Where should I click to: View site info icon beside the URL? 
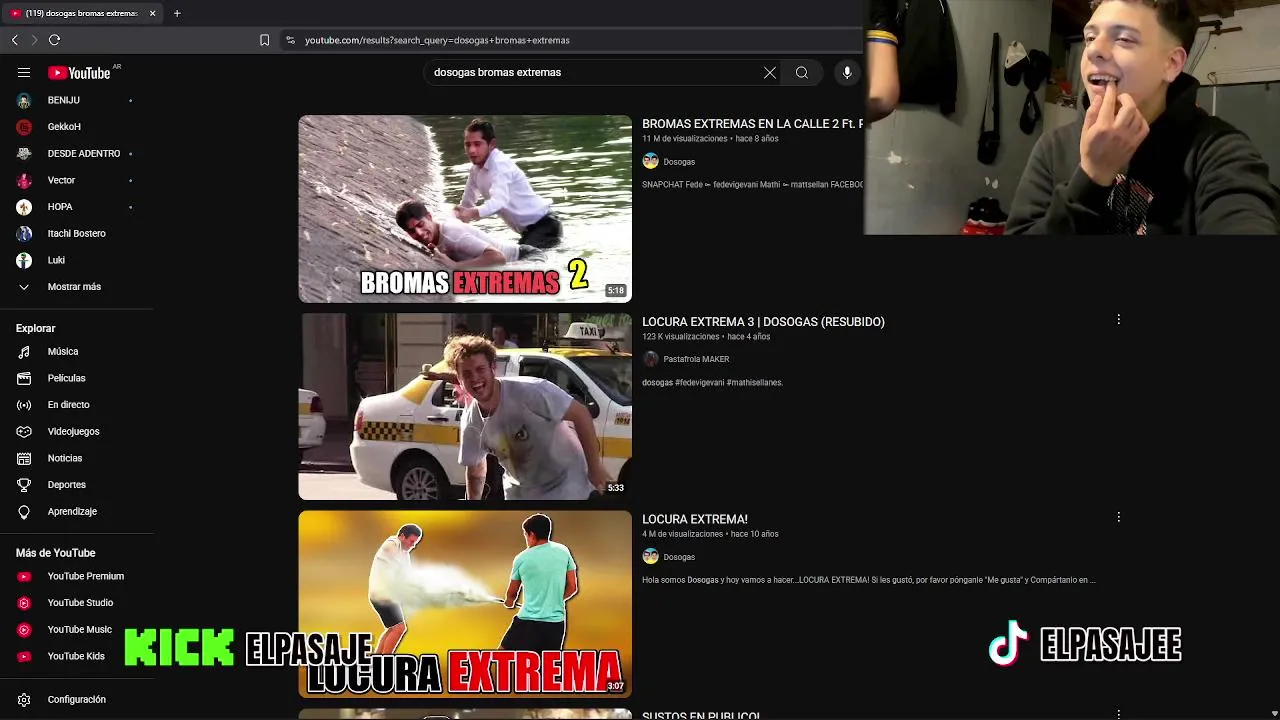click(290, 40)
